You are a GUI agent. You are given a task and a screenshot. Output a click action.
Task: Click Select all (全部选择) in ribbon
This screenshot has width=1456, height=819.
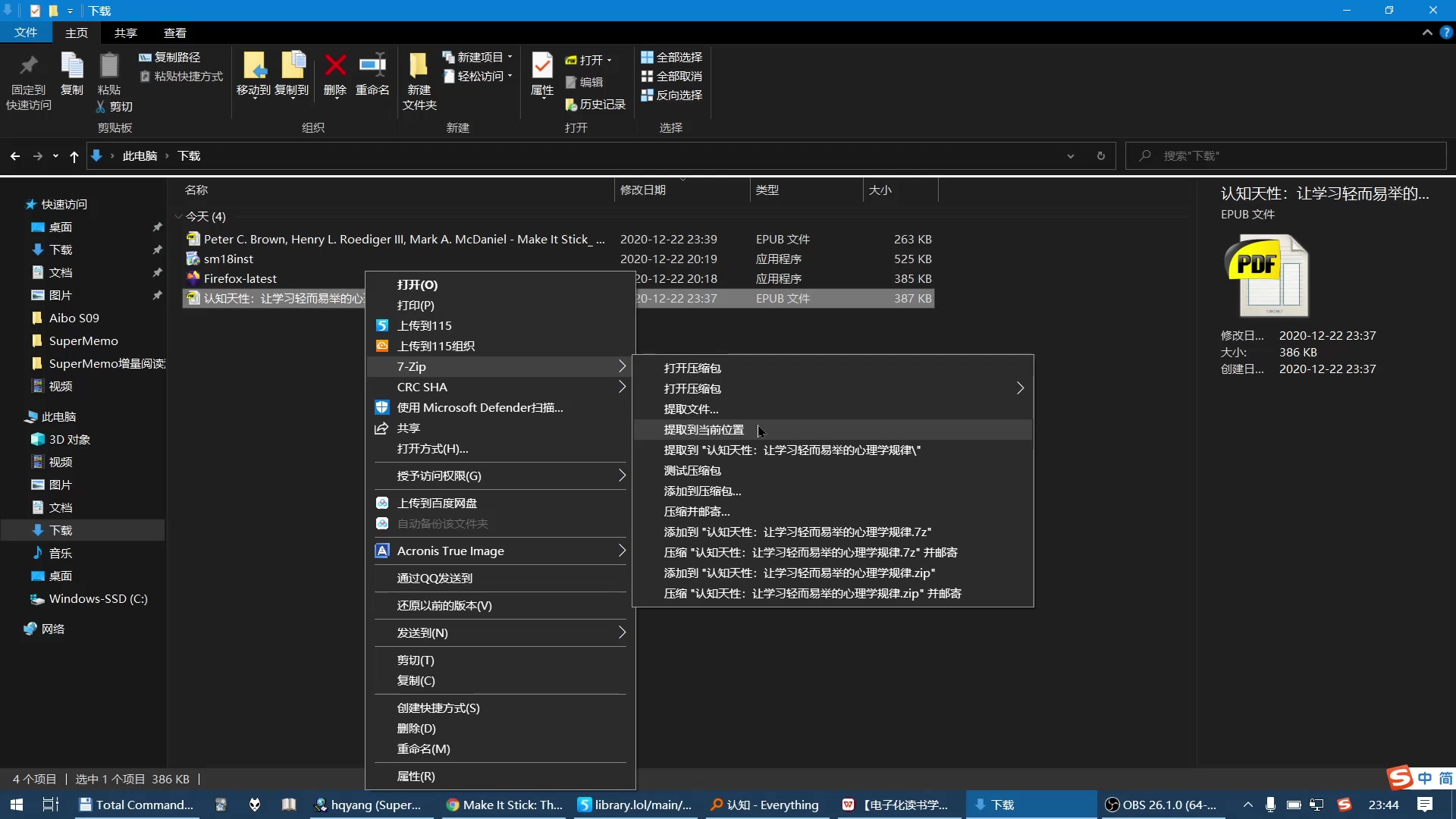672,58
